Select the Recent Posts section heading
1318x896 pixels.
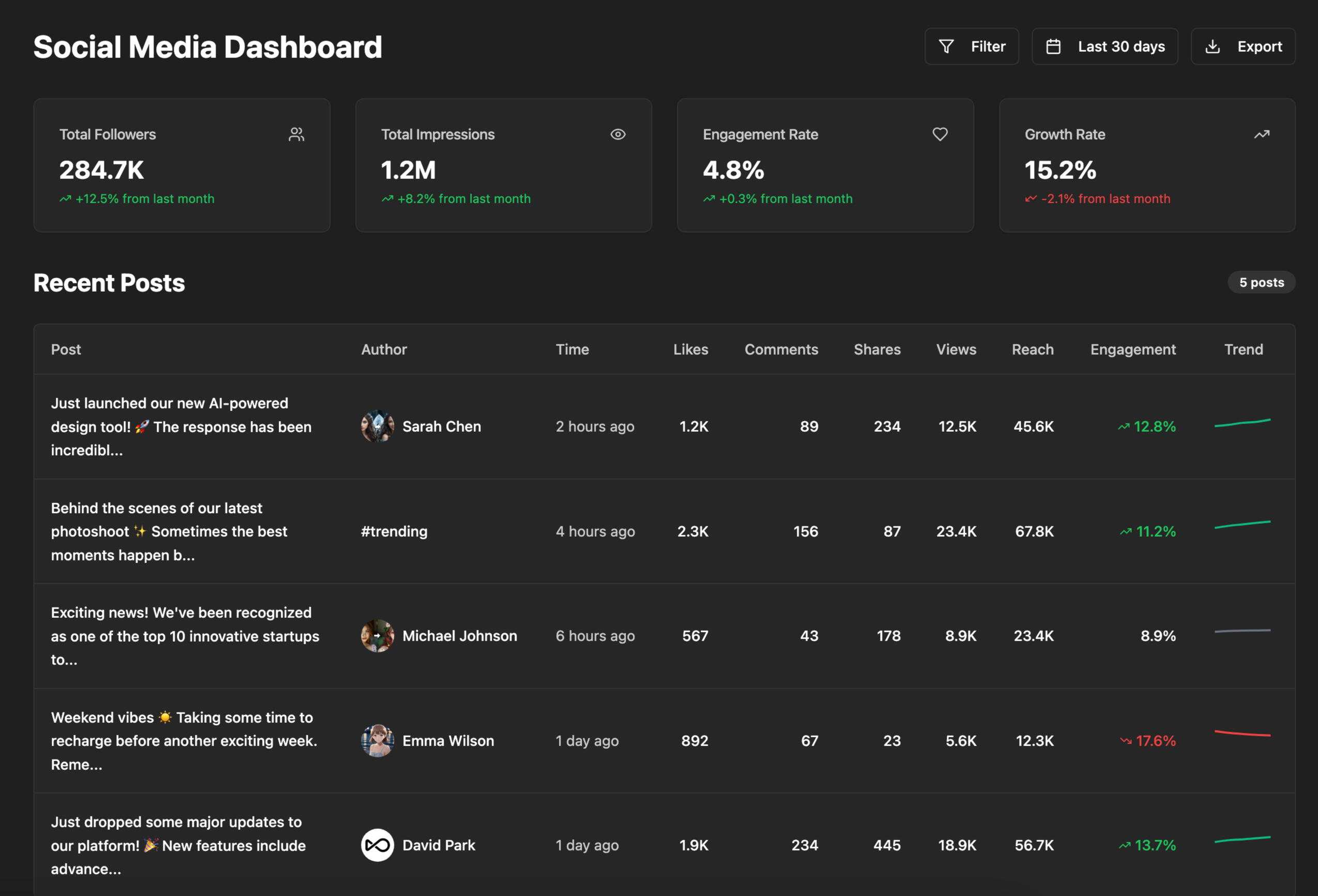coord(109,282)
